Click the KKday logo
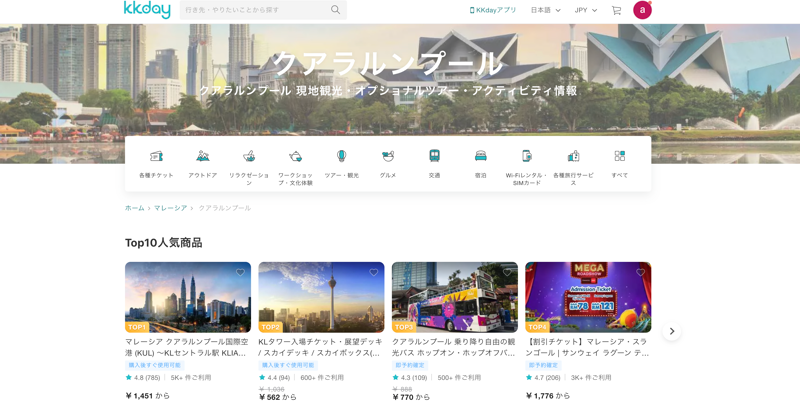The image size is (800, 409). coord(147,10)
